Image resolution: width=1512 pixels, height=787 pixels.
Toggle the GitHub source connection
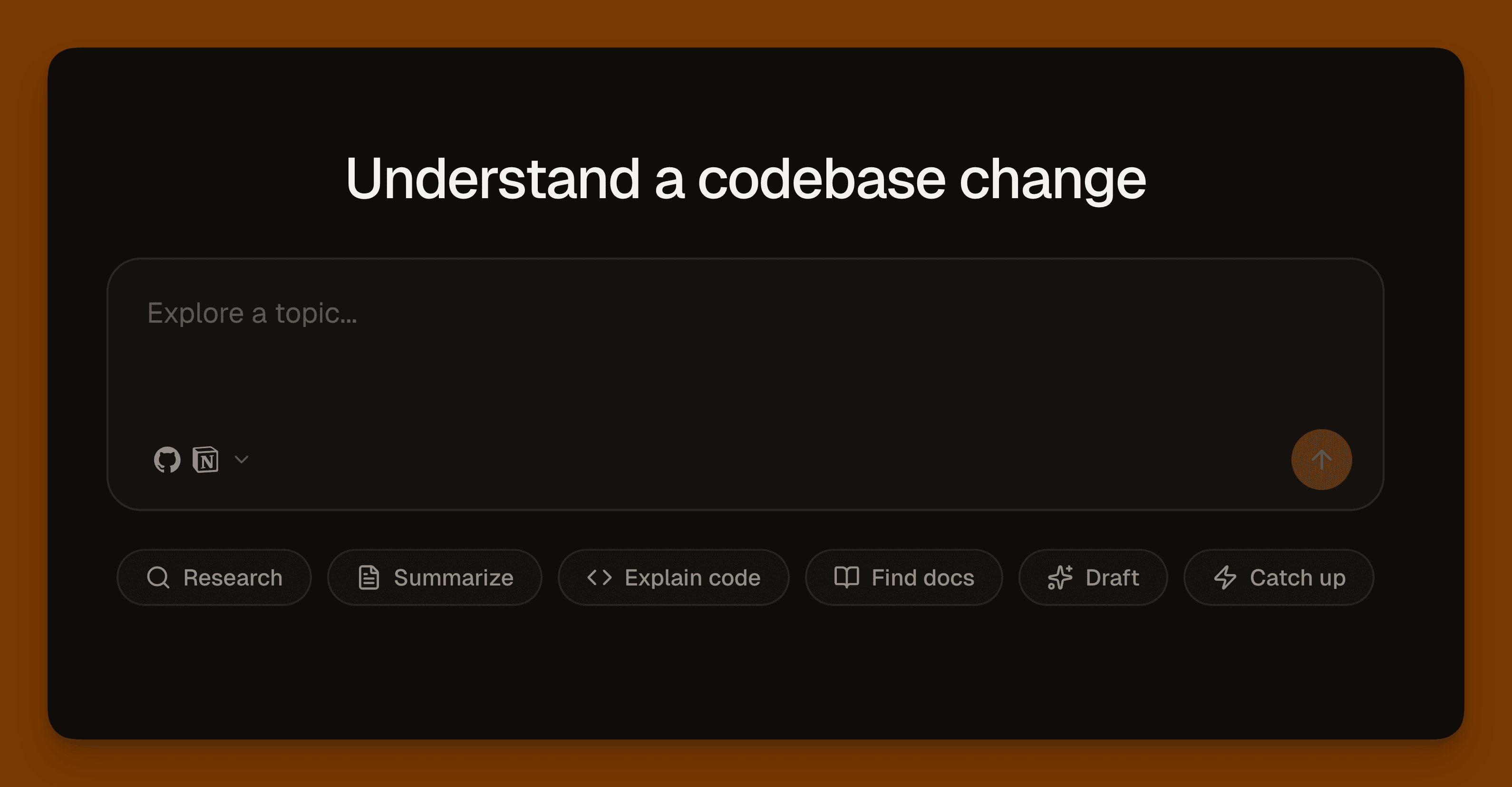(x=168, y=460)
